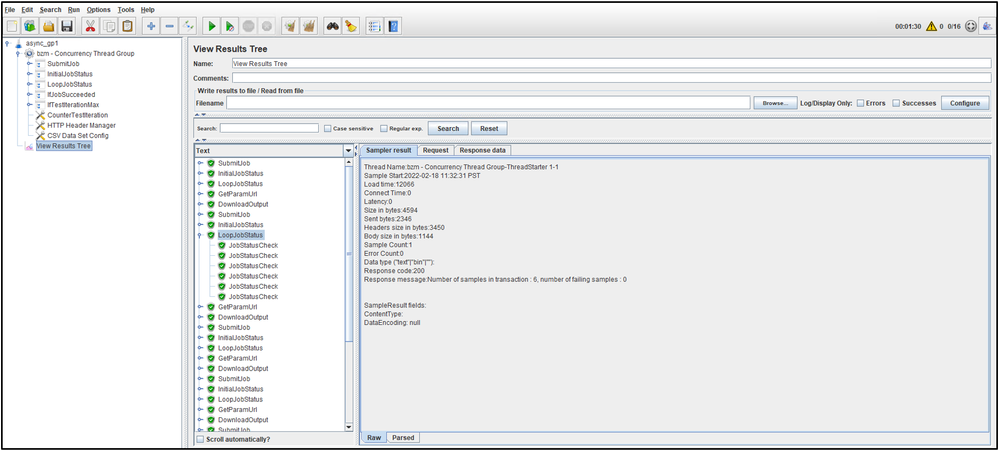Select View Results Tree node in the test plan
The image size is (999, 451).
coord(64,146)
